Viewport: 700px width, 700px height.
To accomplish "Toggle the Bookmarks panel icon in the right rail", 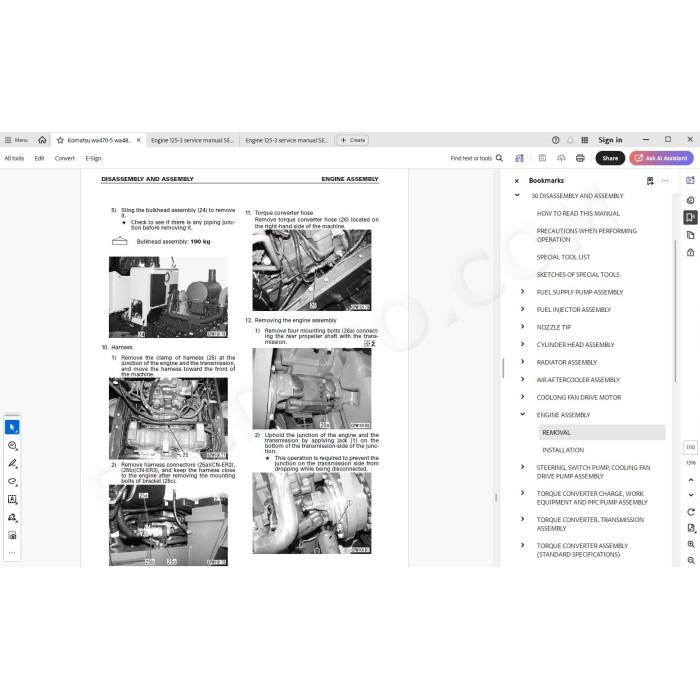I will [690, 217].
